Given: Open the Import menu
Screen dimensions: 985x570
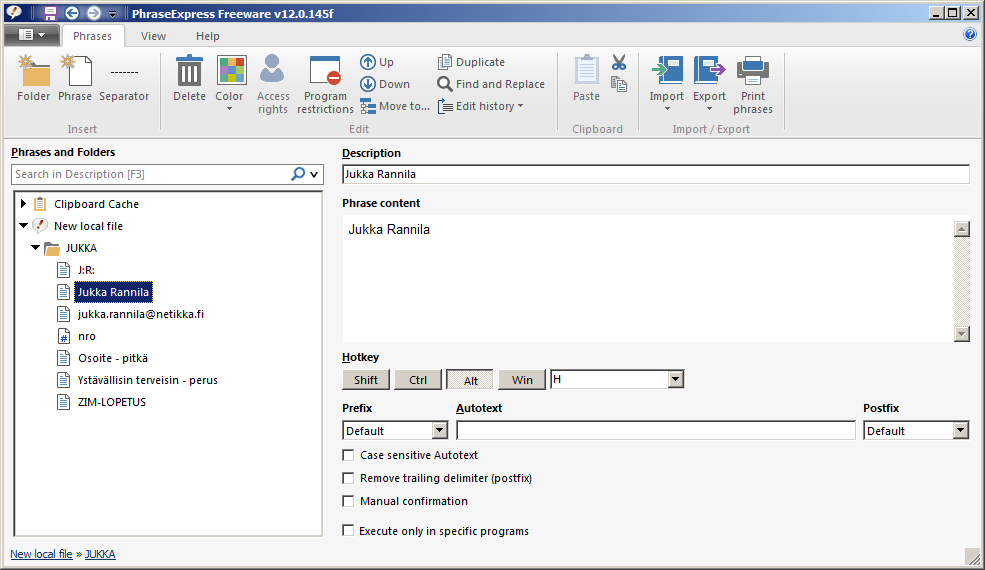Looking at the screenshot, I should pos(667,84).
